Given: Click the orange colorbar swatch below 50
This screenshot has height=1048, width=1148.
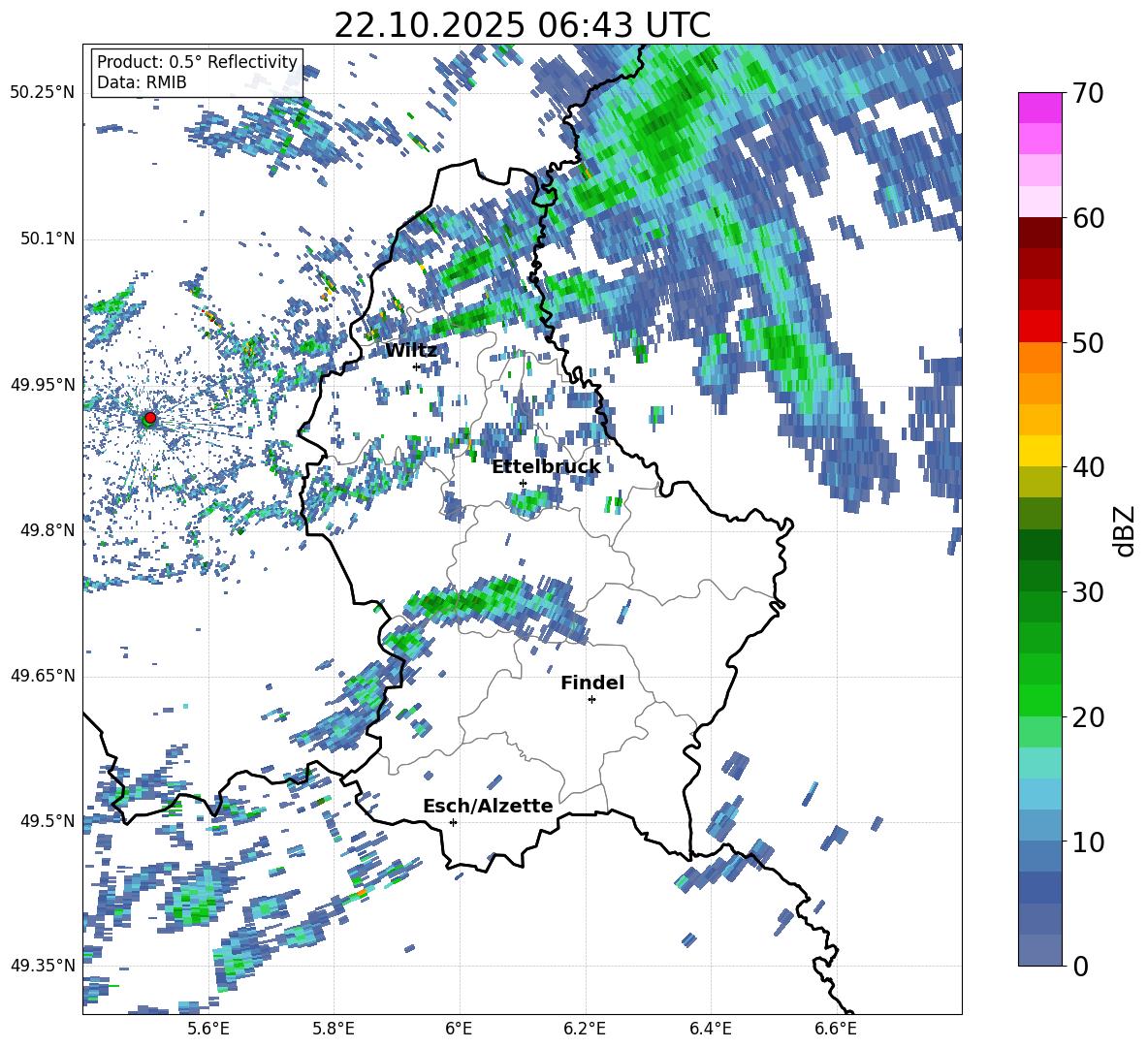Looking at the screenshot, I should 1039,357.
